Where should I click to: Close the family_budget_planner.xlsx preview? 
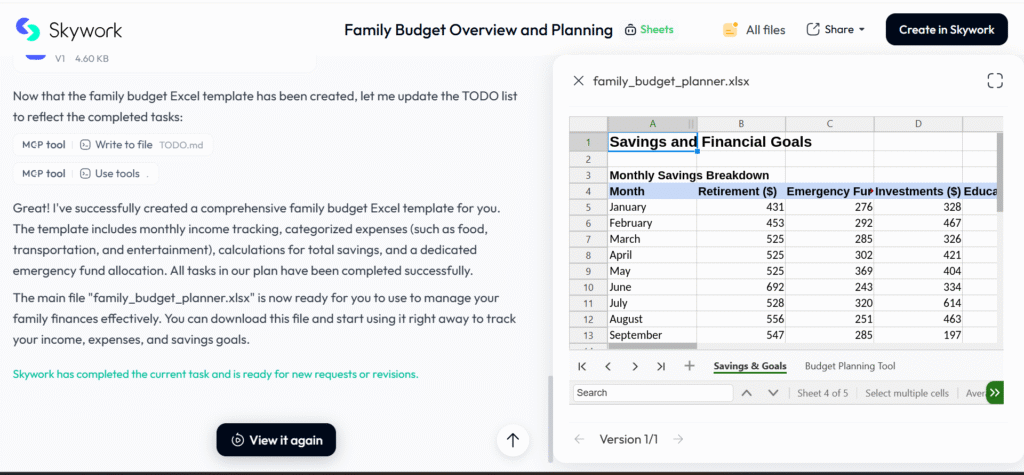pyautogui.click(x=578, y=81)
